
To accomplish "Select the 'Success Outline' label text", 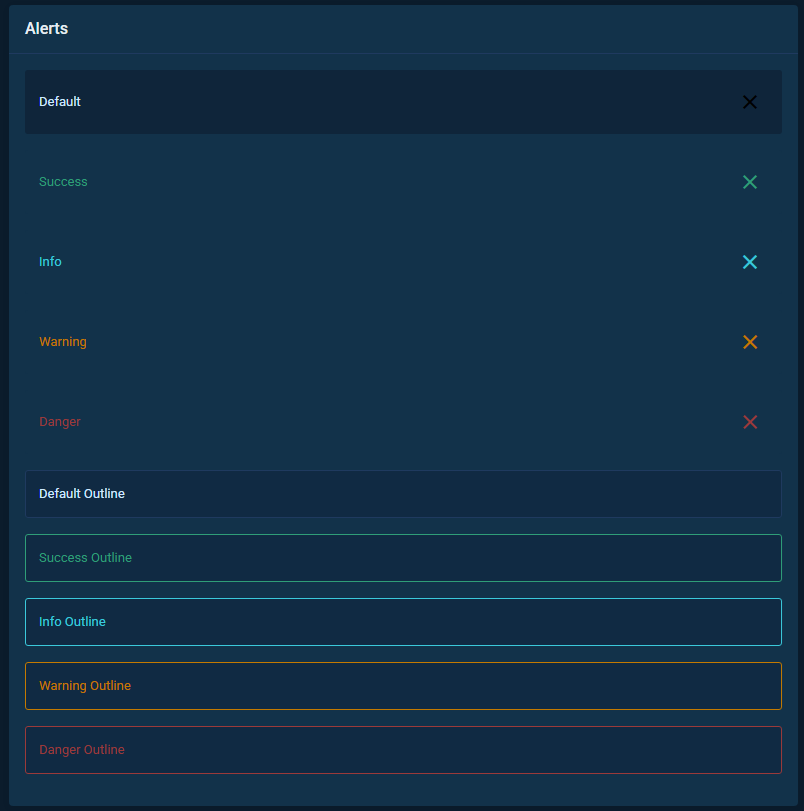I will [x=85, y=558].
